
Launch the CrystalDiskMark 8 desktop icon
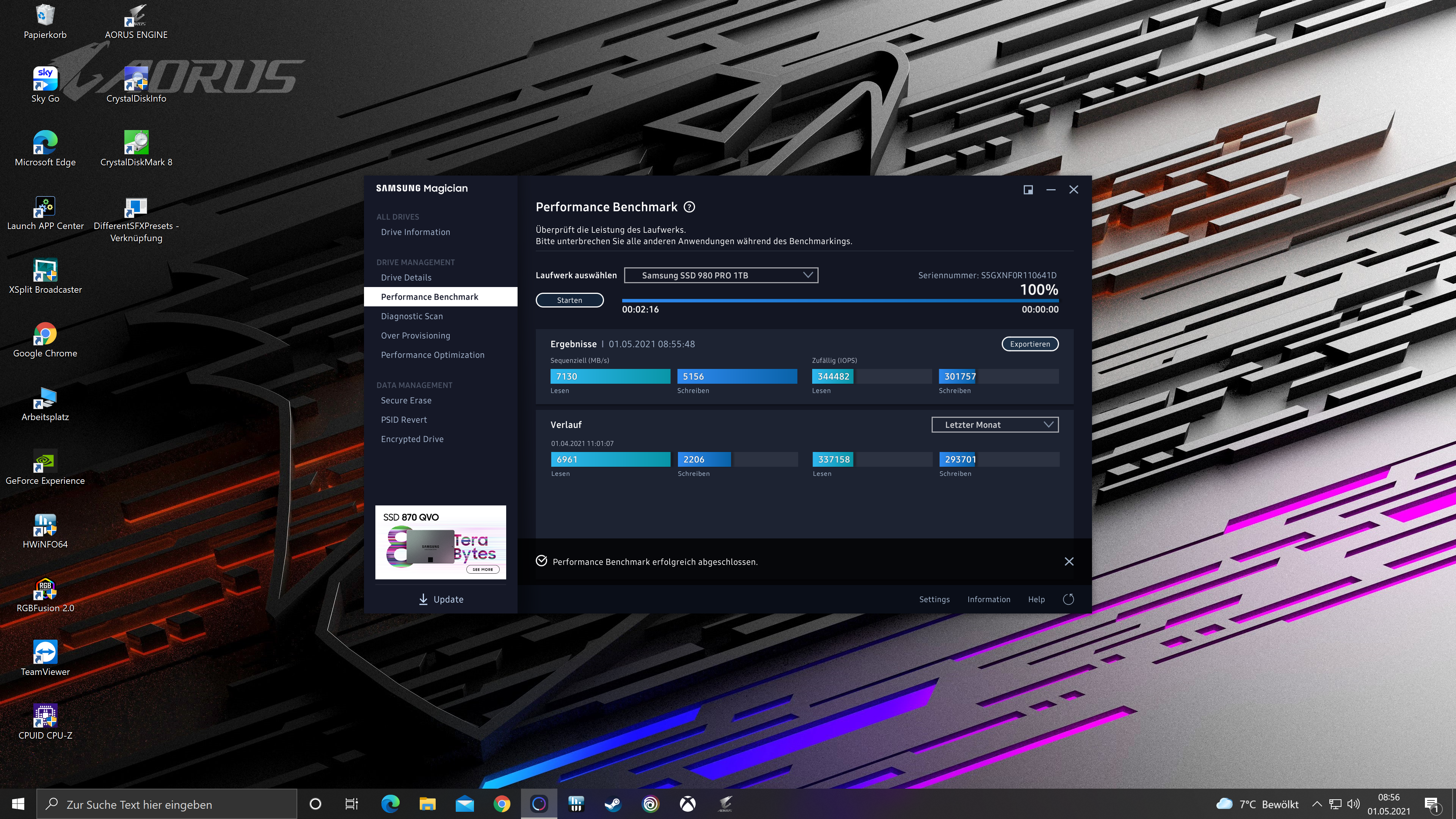pos(136,149)
